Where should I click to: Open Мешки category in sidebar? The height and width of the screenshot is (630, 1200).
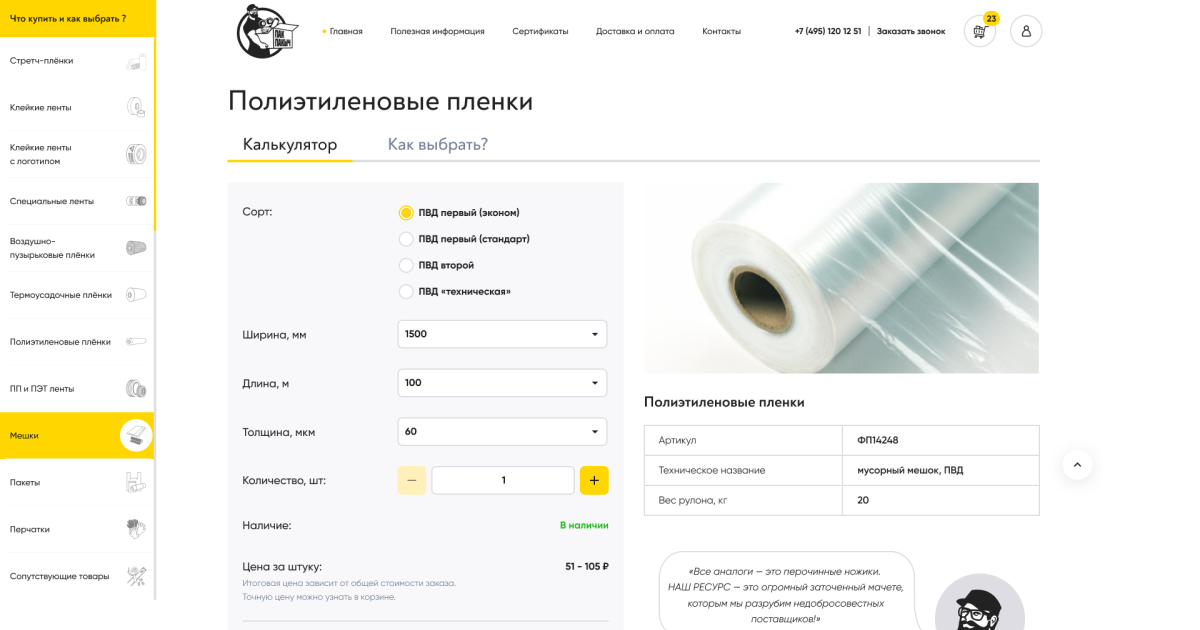(x=77, y=436)
